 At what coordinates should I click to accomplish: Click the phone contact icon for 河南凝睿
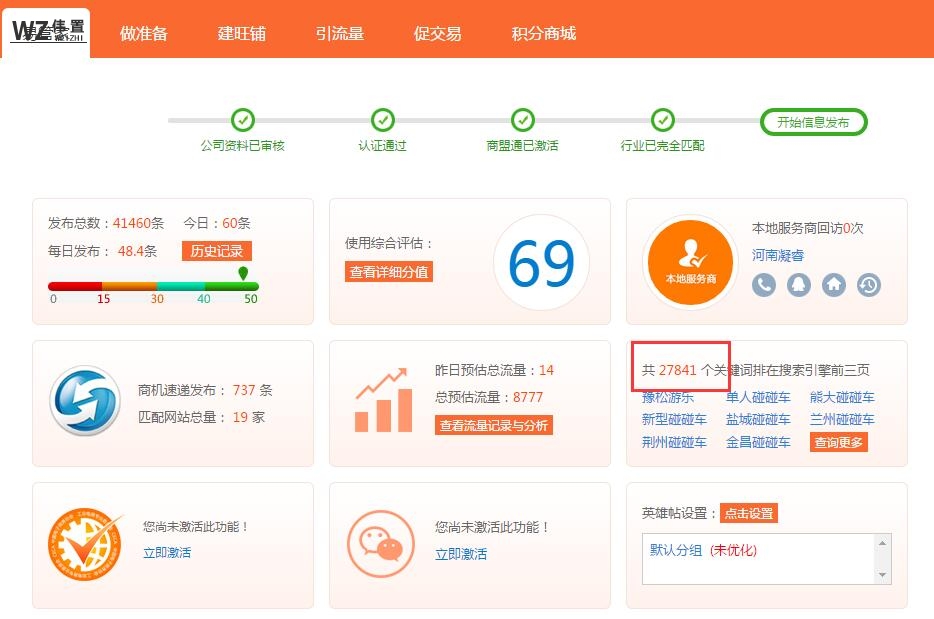pyautogui.click(x=764, y=285)
